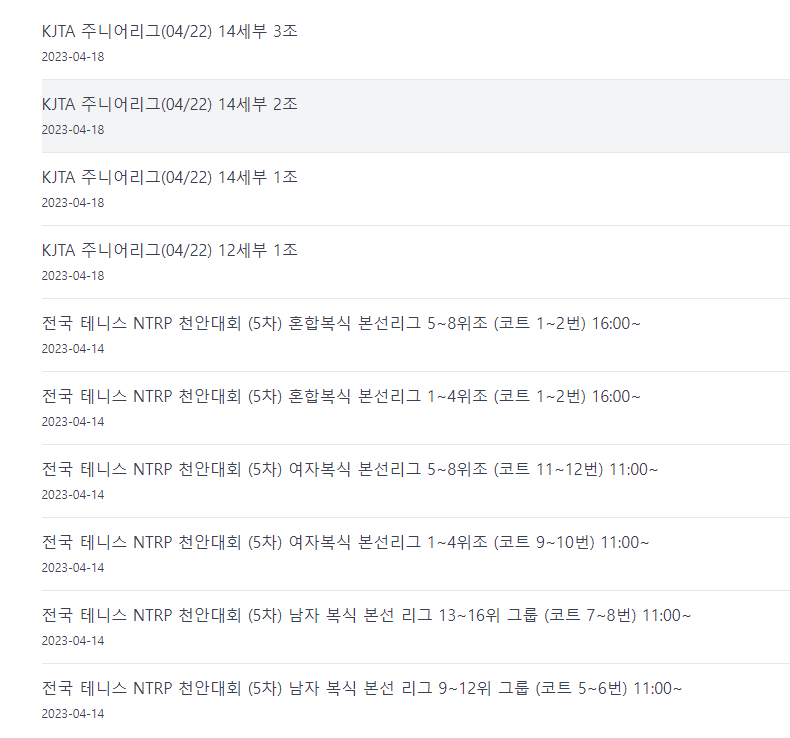790x738 pixels.
Task: Open 남자 복식 9~12위 그룹 entry
Action: [x=362, y=689]
